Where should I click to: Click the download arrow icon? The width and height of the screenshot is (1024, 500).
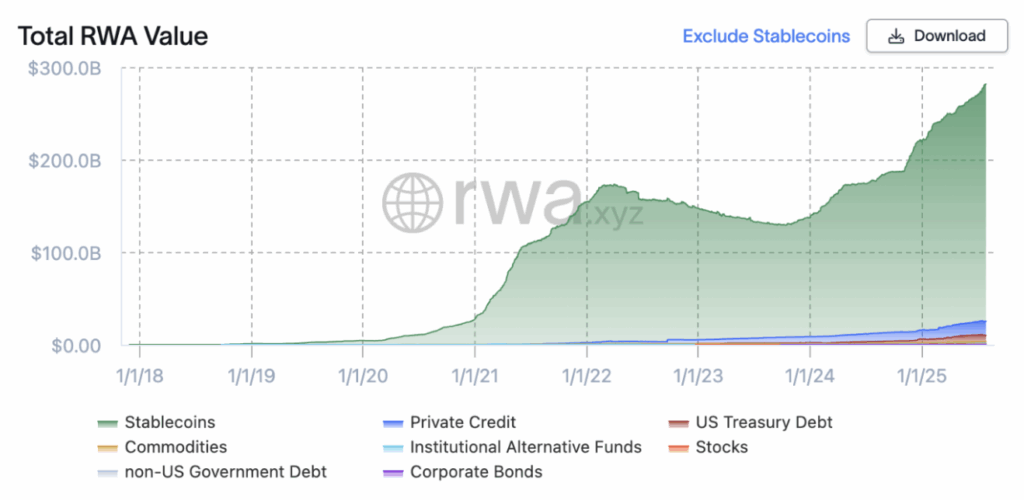pos(896,36)
